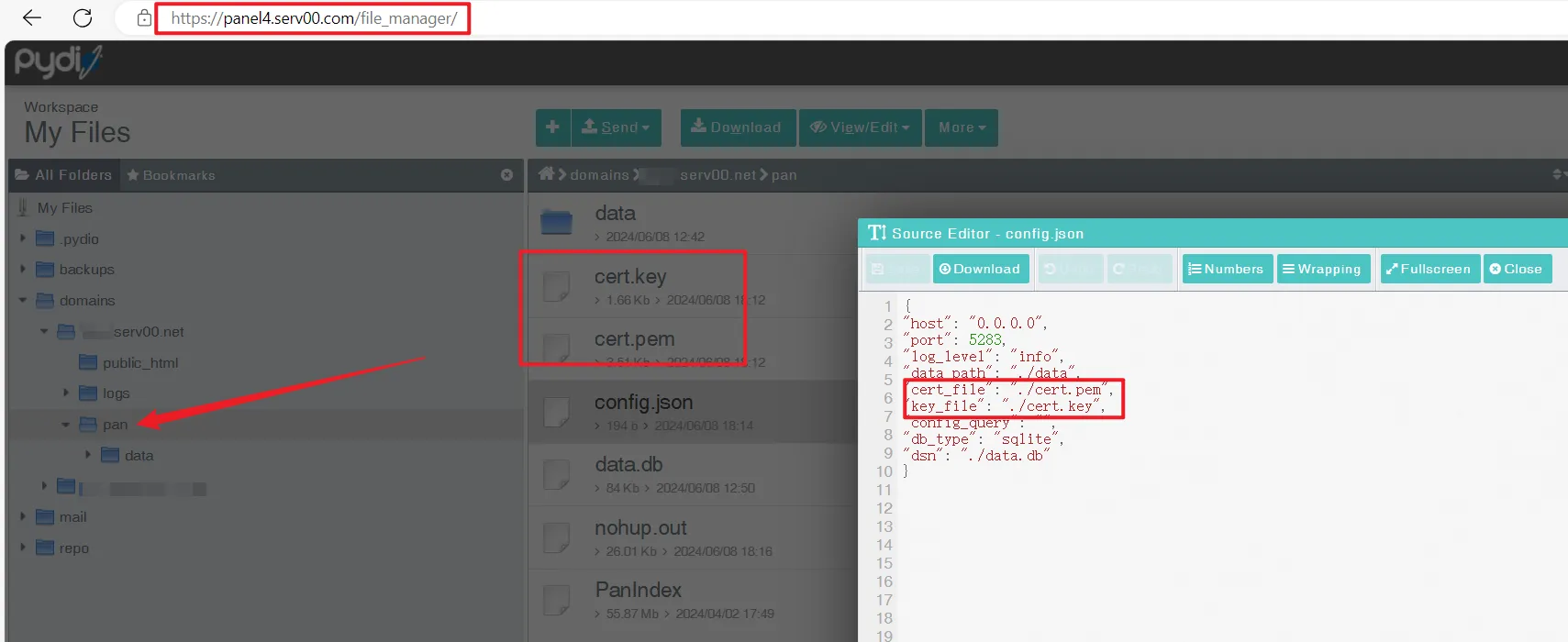This screenshot has height=642, width=1568.
Task: Select the nohup.out file
Action: click(x=693, y=537)
